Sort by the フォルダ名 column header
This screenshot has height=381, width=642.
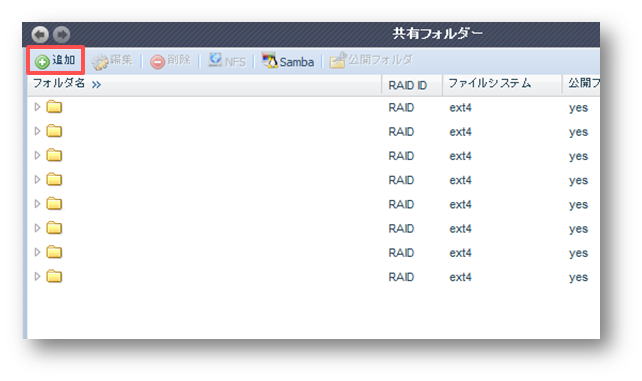point(59,83)
